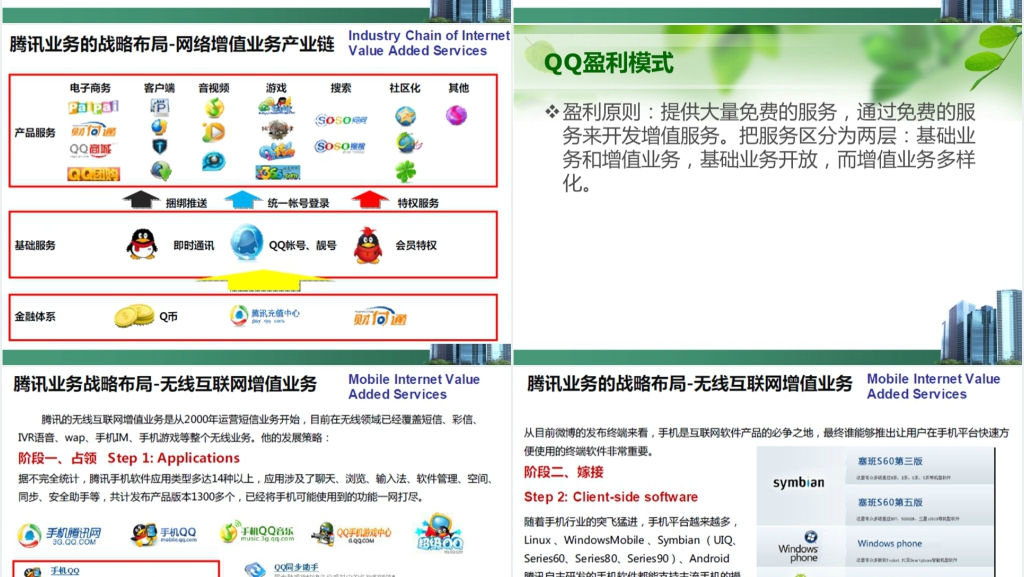The height and width of the screenshot is (577, 1024).
Task: Click the PaiPai logo under 电子商务
Action: point(93,107)
